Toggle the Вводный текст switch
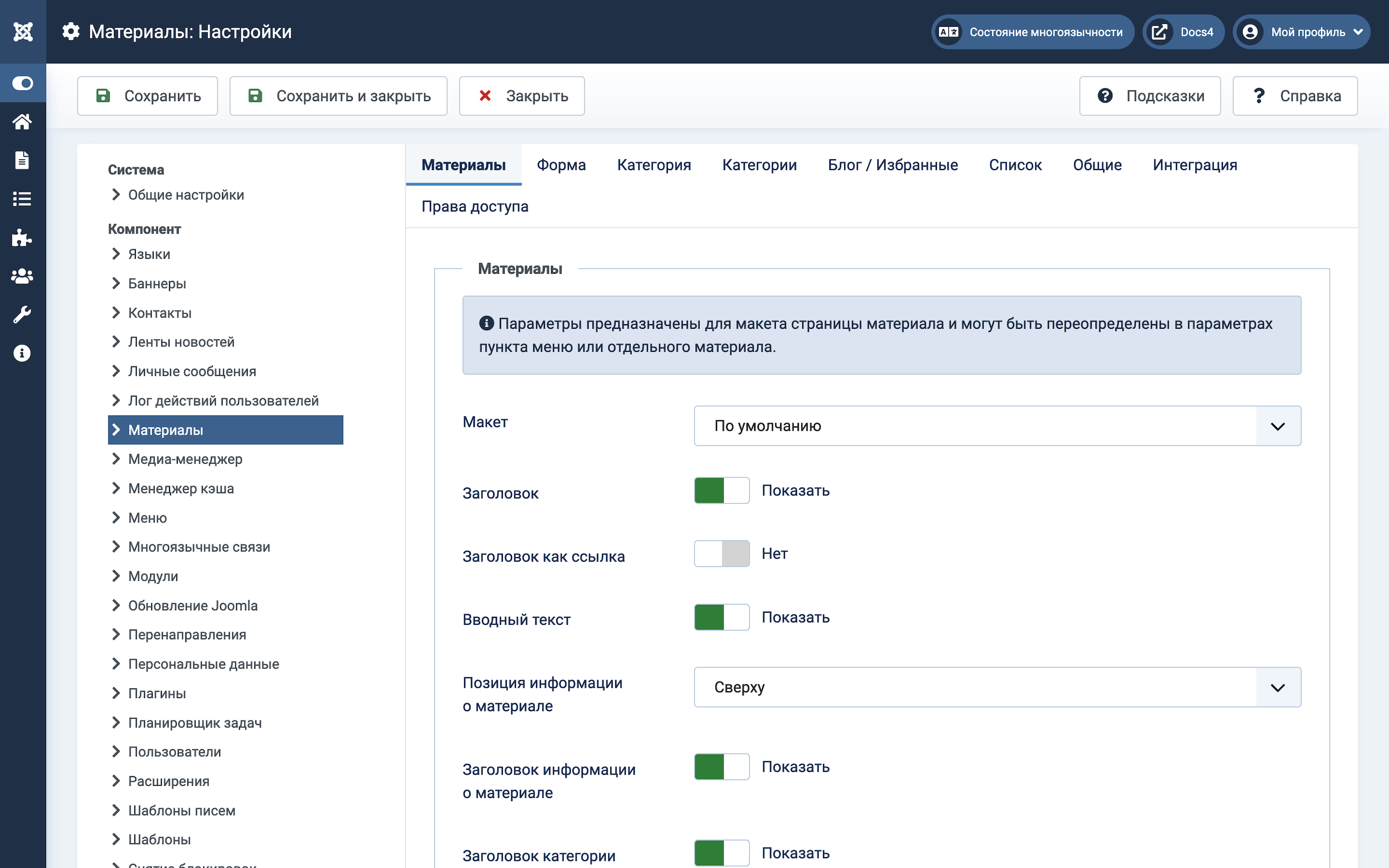Viewport: 1389px width, 868px height. point(722,618)
